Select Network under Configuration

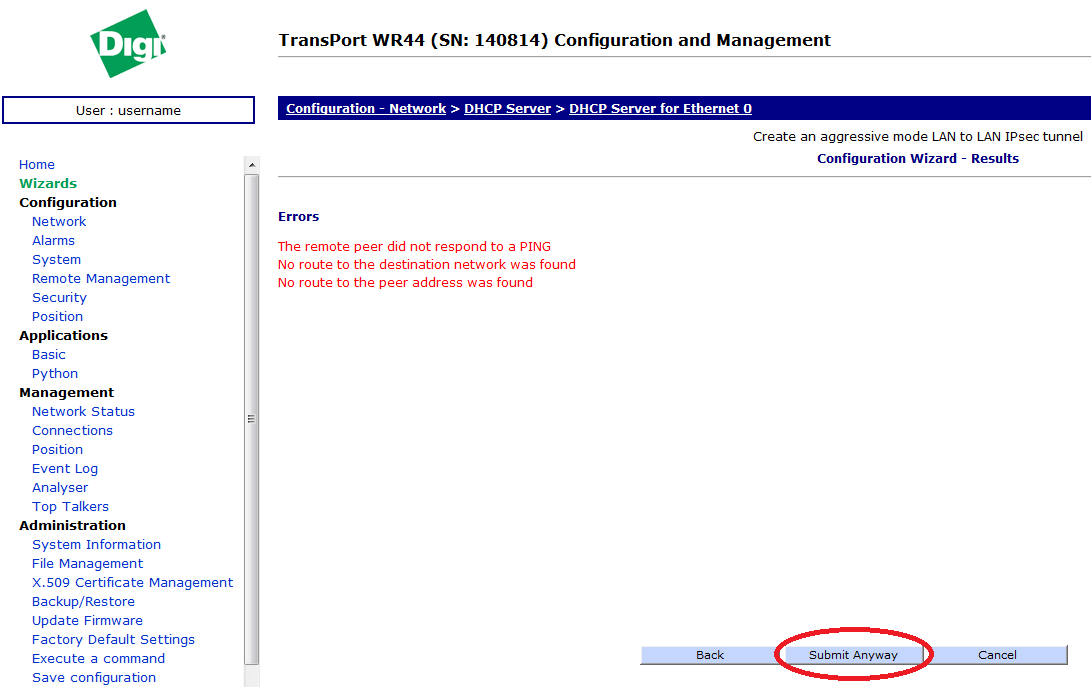tap(59, 222)
